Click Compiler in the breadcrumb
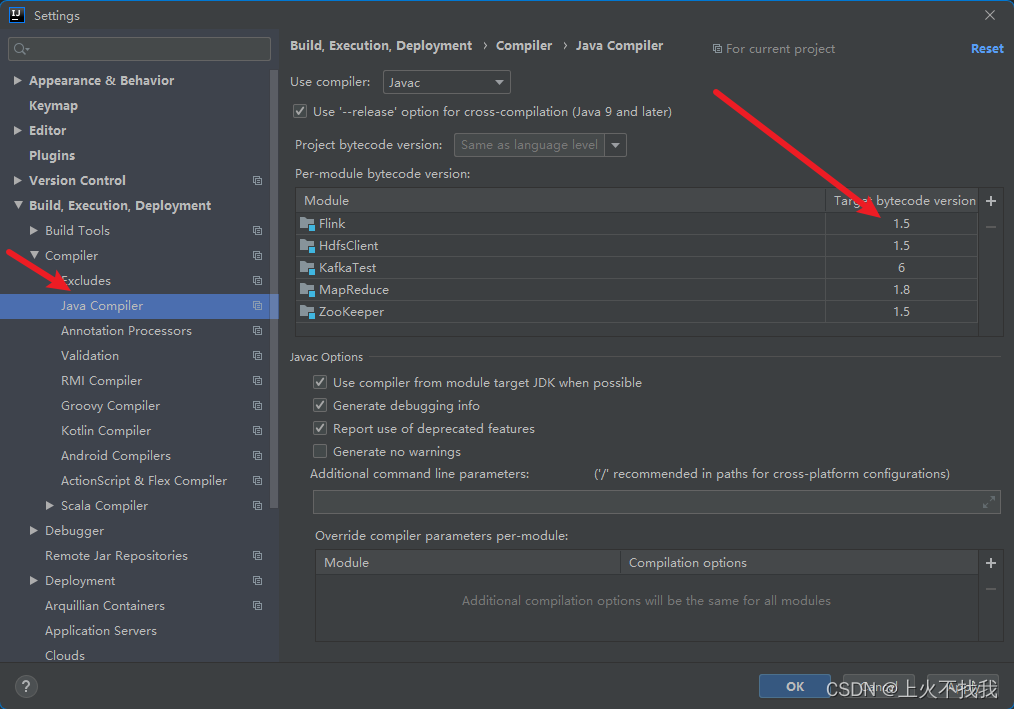This screenshot has width=1014, height=709. click(x=524, y=45)
